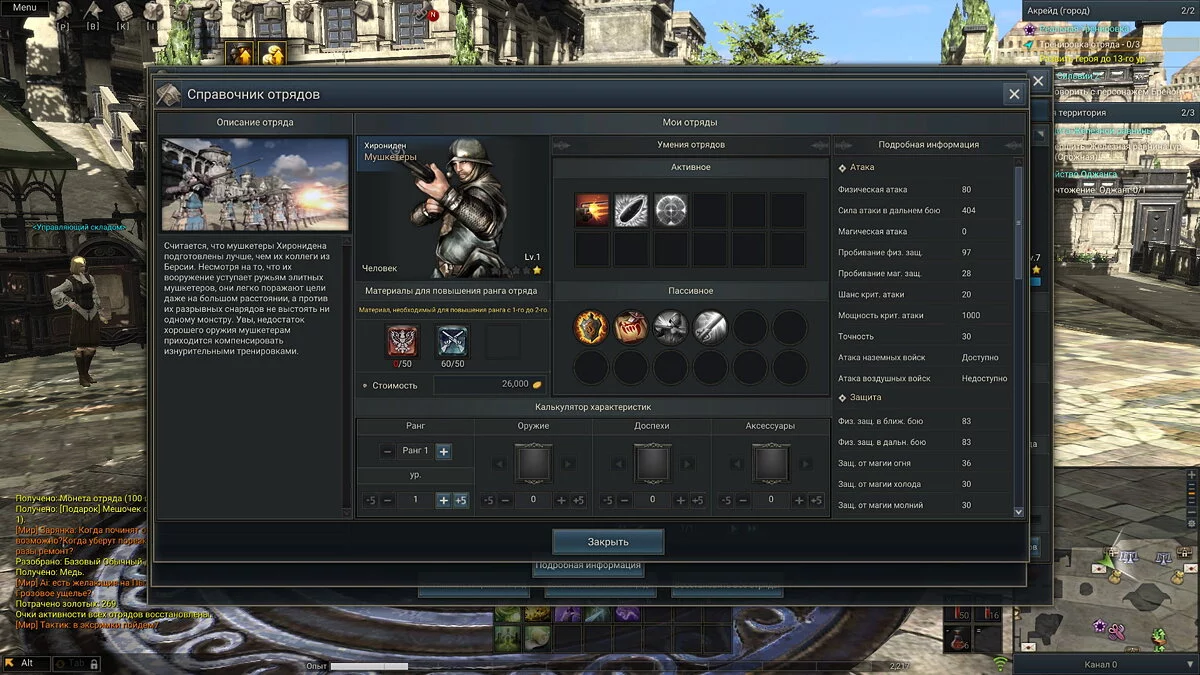The height and width of the screenshot is (675, 1200).
Task: Decrease rank with minus beside Ранг 1
Action: 387,452
